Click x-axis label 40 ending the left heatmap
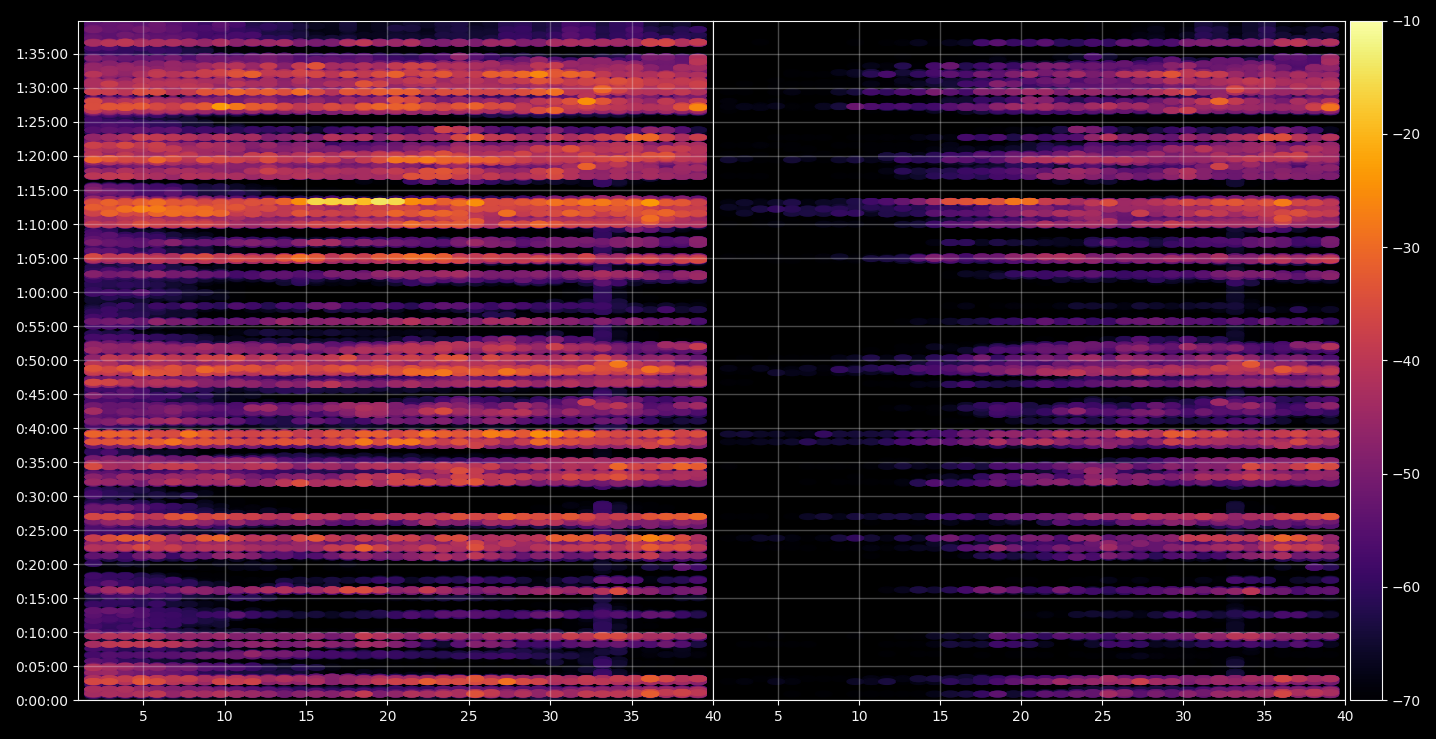This screenshot has height=739, width=1436. [x=713, y=716]
